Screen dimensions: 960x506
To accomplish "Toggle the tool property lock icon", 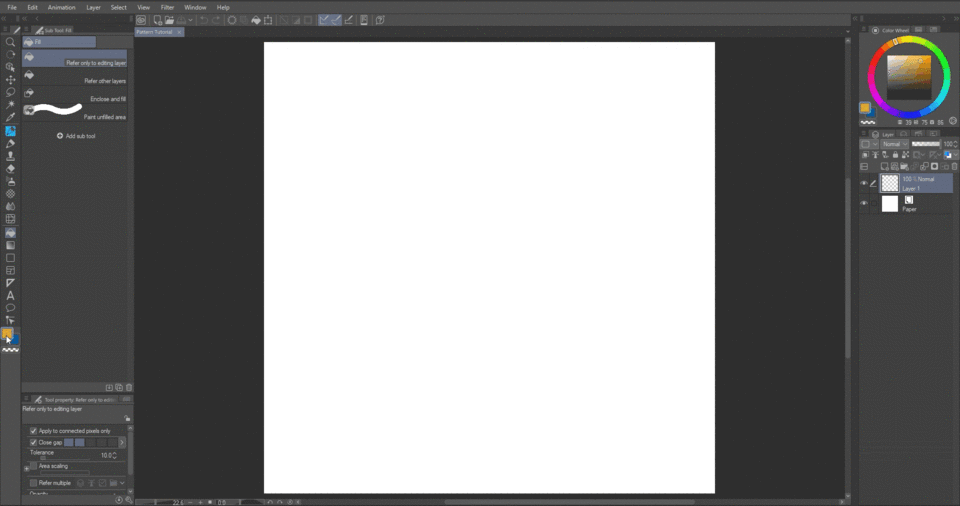I will [127, 418].
